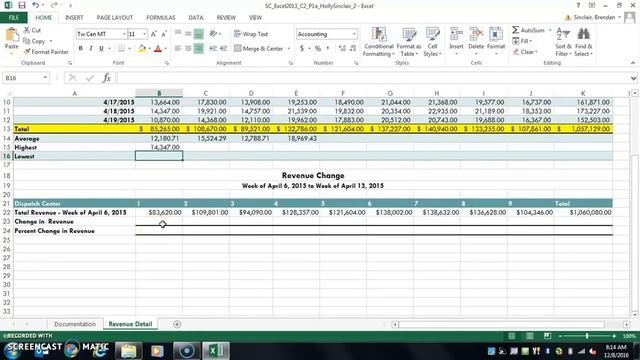Expand the formula bar chevron
Image resolution: width=640 pixels, height=360 pixels.
633,78
